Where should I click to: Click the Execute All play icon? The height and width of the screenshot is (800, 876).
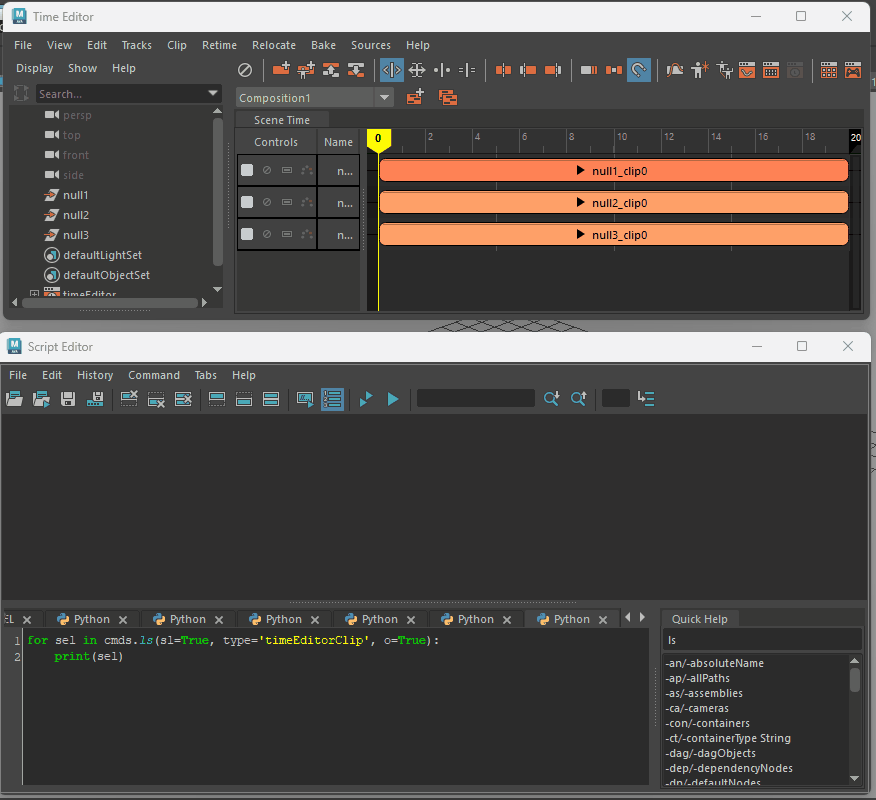[366, 399]
